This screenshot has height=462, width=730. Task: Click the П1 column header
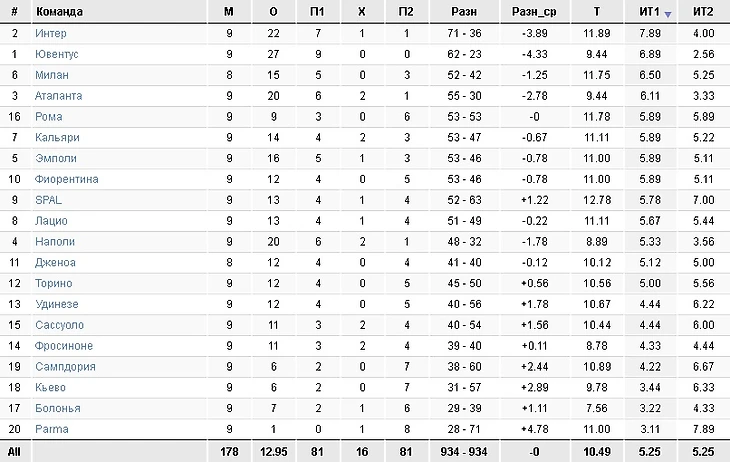click(x=317, y=12)
